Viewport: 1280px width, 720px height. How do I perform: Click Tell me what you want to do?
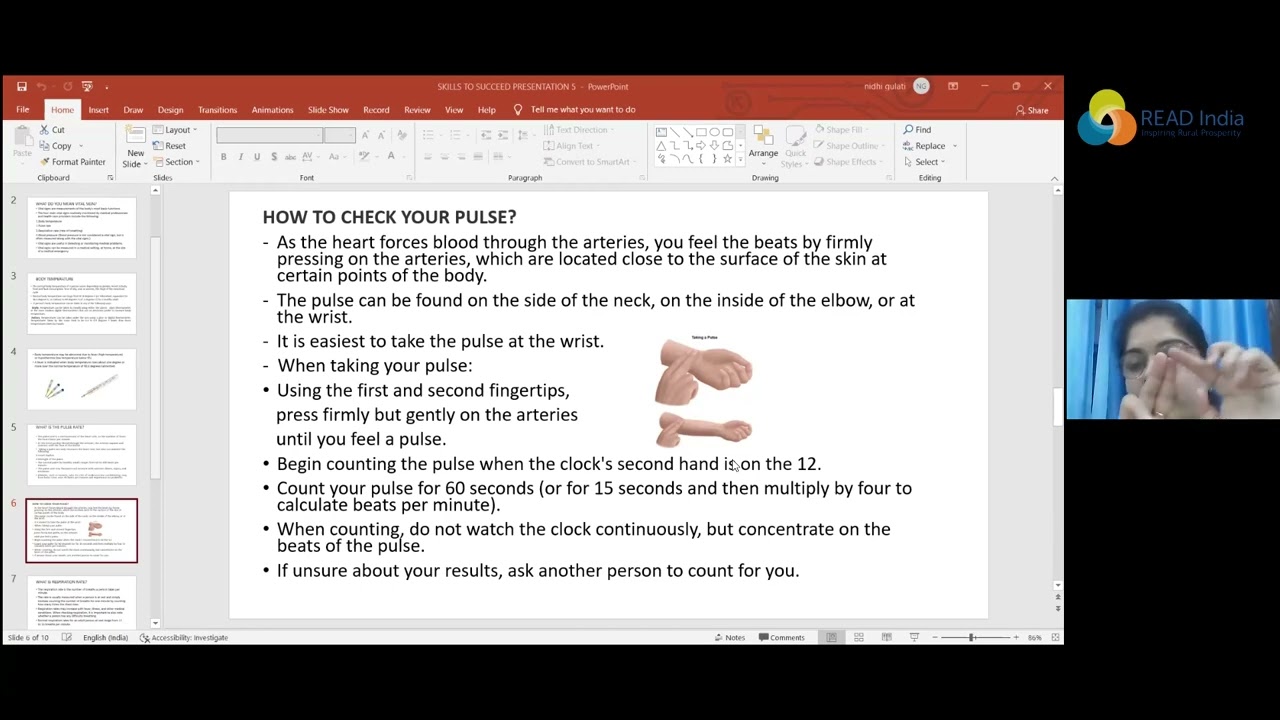583,110
